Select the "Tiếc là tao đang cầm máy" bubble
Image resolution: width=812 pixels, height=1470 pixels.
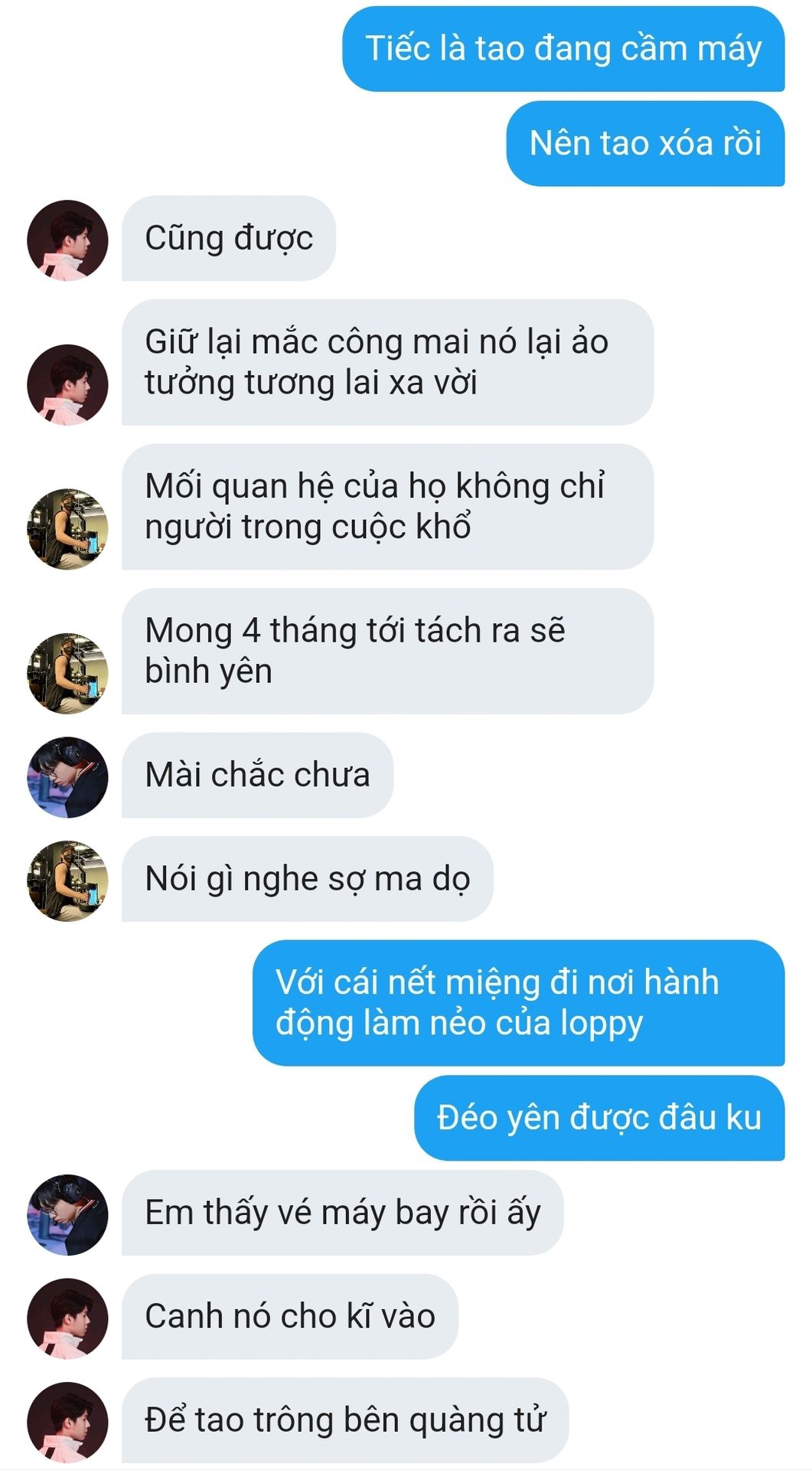(563, 49)
